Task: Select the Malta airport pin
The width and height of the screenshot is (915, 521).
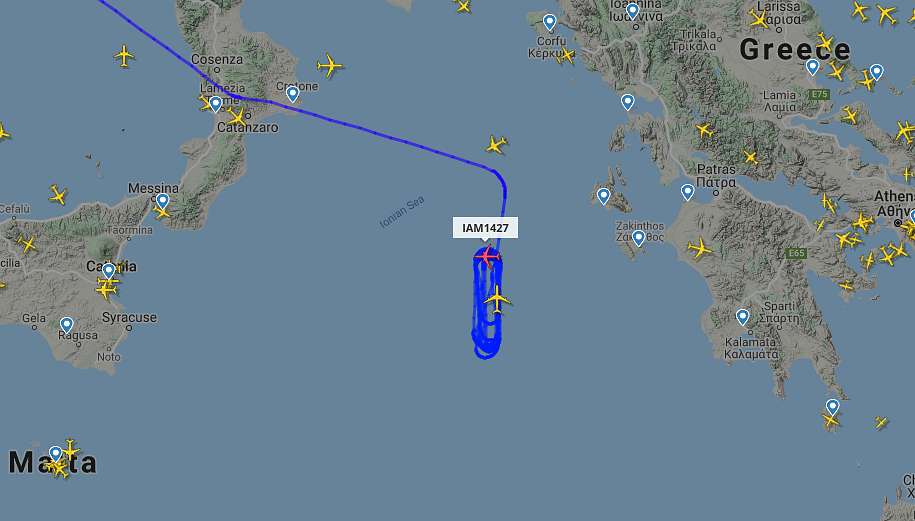Action: tap(55, 454)
